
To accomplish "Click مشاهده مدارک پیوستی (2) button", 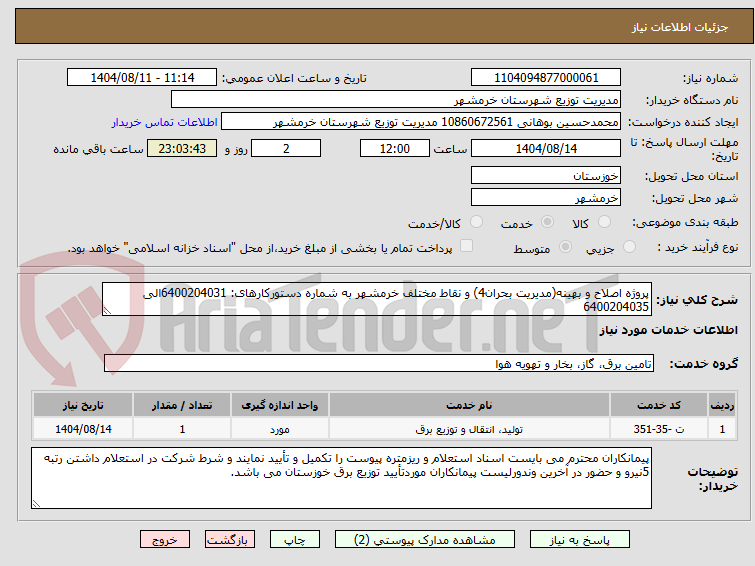I will [x=425, y=540].
